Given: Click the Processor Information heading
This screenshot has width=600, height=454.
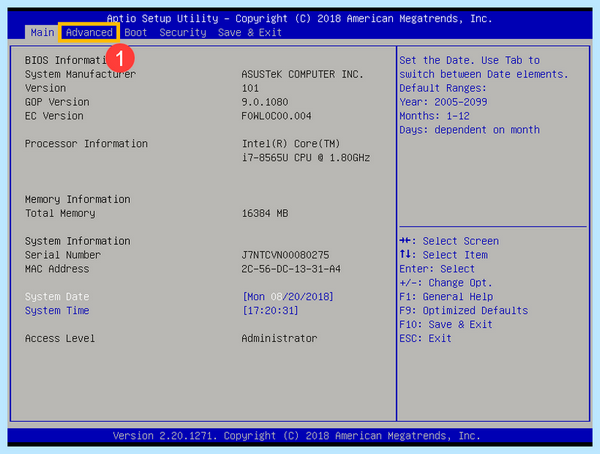Looking at the screenshot, I should [86, 144].
